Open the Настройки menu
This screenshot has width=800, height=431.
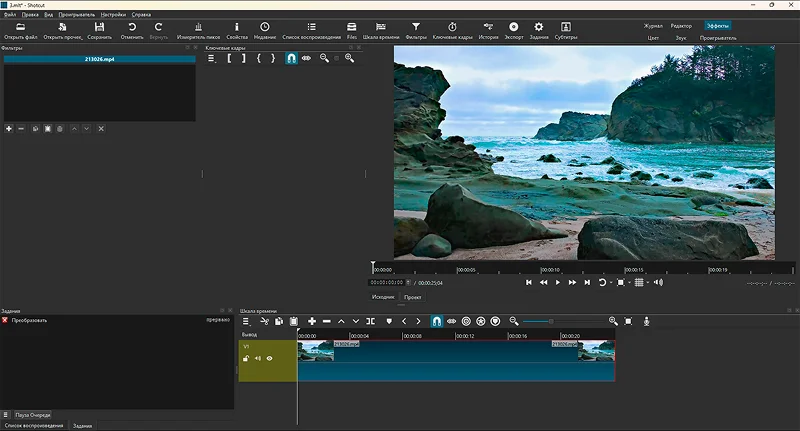[x=113, y=15]
